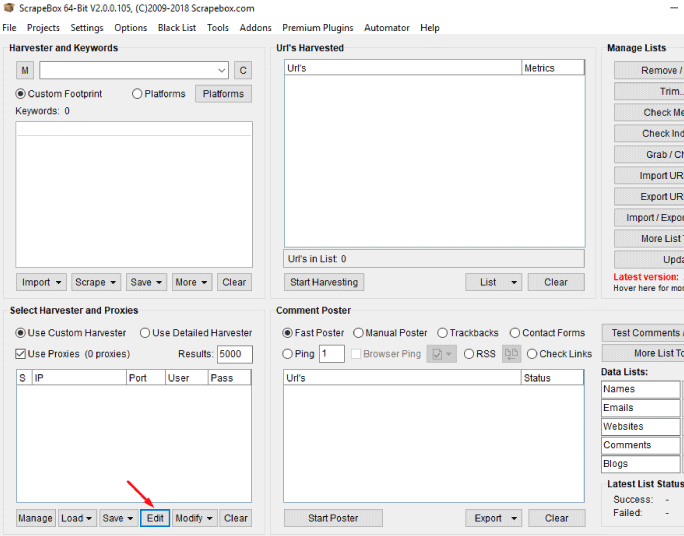Expand the footprint combo box dropdown

(x=222, y=70)
